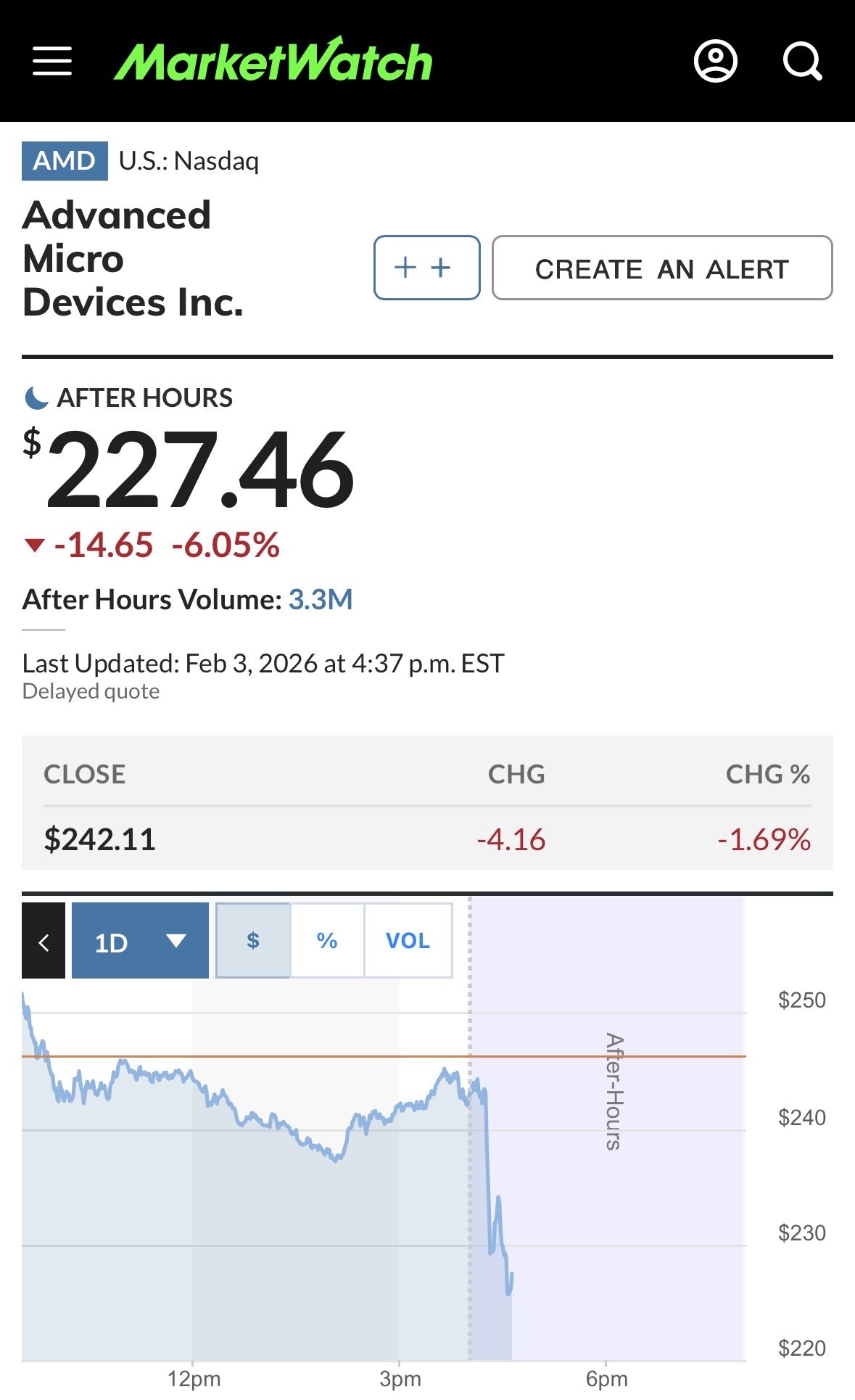Switch chart to dollar price view
Image resolution: width=855 pixels, height=1400 pixels.
pyautogui.click(x=253, y=941)
